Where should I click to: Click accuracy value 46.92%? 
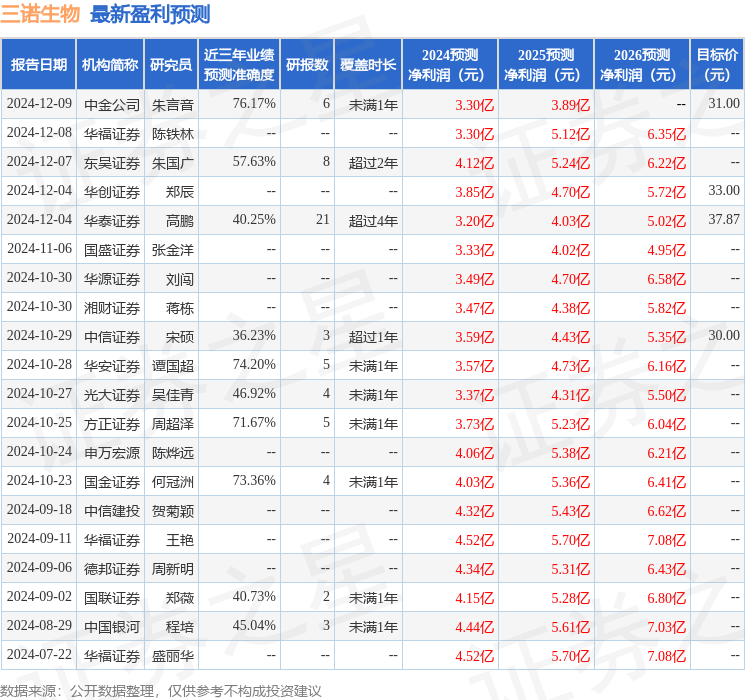tap(254, 393)
